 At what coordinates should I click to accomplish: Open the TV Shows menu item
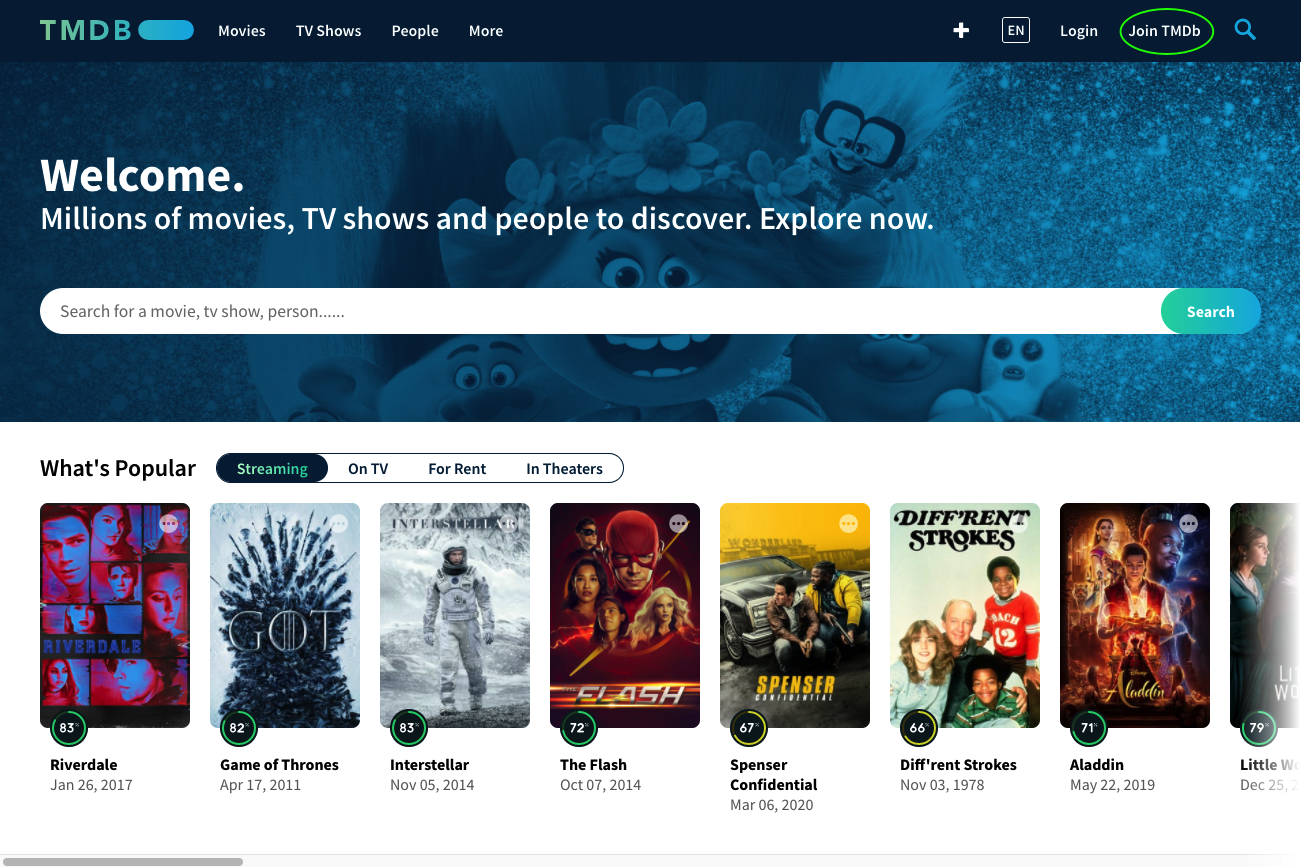(328, 31)
